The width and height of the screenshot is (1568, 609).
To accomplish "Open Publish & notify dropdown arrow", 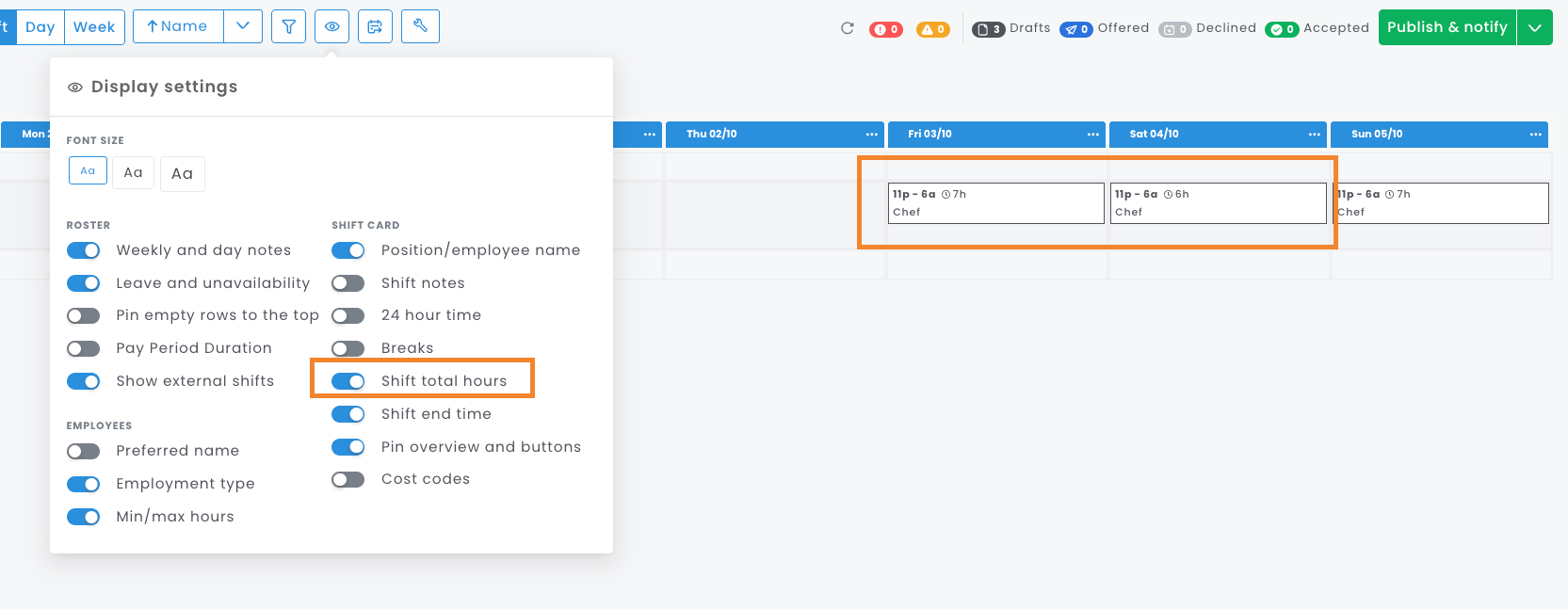I will point(1534,27).
